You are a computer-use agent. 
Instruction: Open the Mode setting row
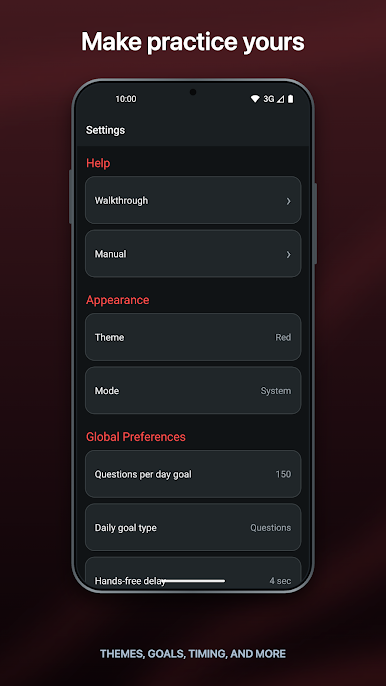pos(193,390)
